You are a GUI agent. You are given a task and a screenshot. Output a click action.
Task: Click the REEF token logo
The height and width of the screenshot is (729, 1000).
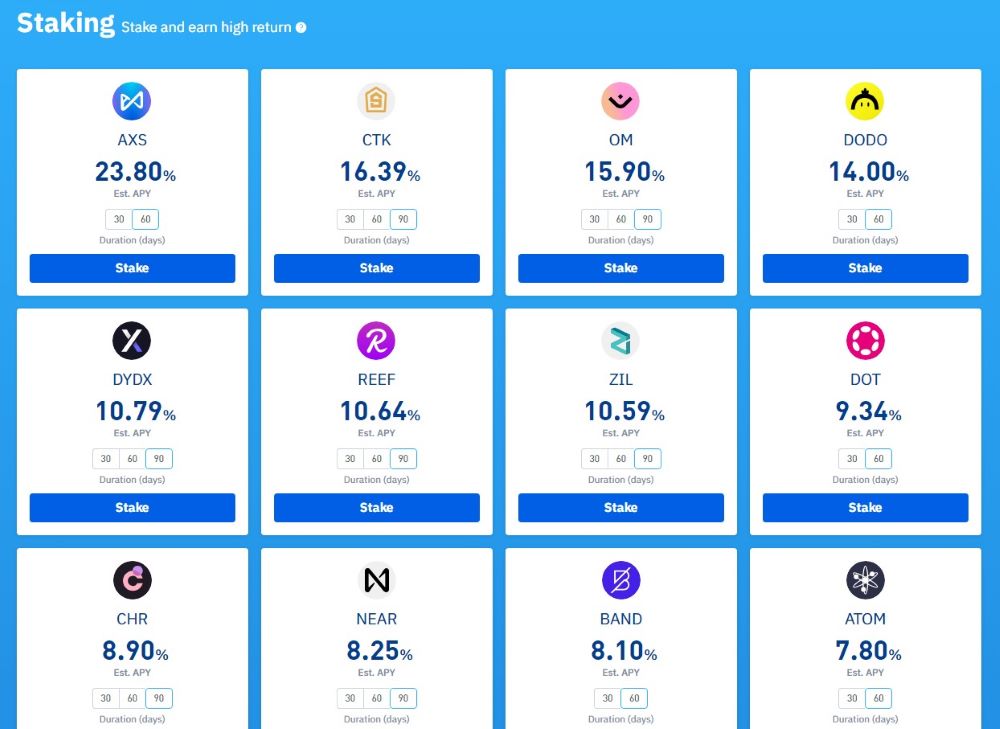click(x=376, y=340)
